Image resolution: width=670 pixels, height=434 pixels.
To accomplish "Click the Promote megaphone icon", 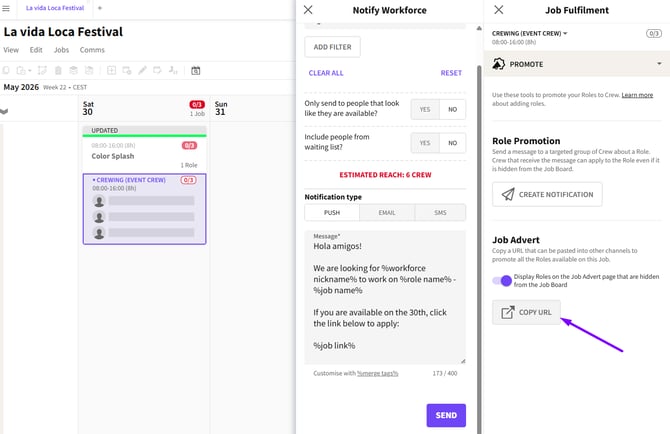I will pyautogui.click(x=498, y=64).
